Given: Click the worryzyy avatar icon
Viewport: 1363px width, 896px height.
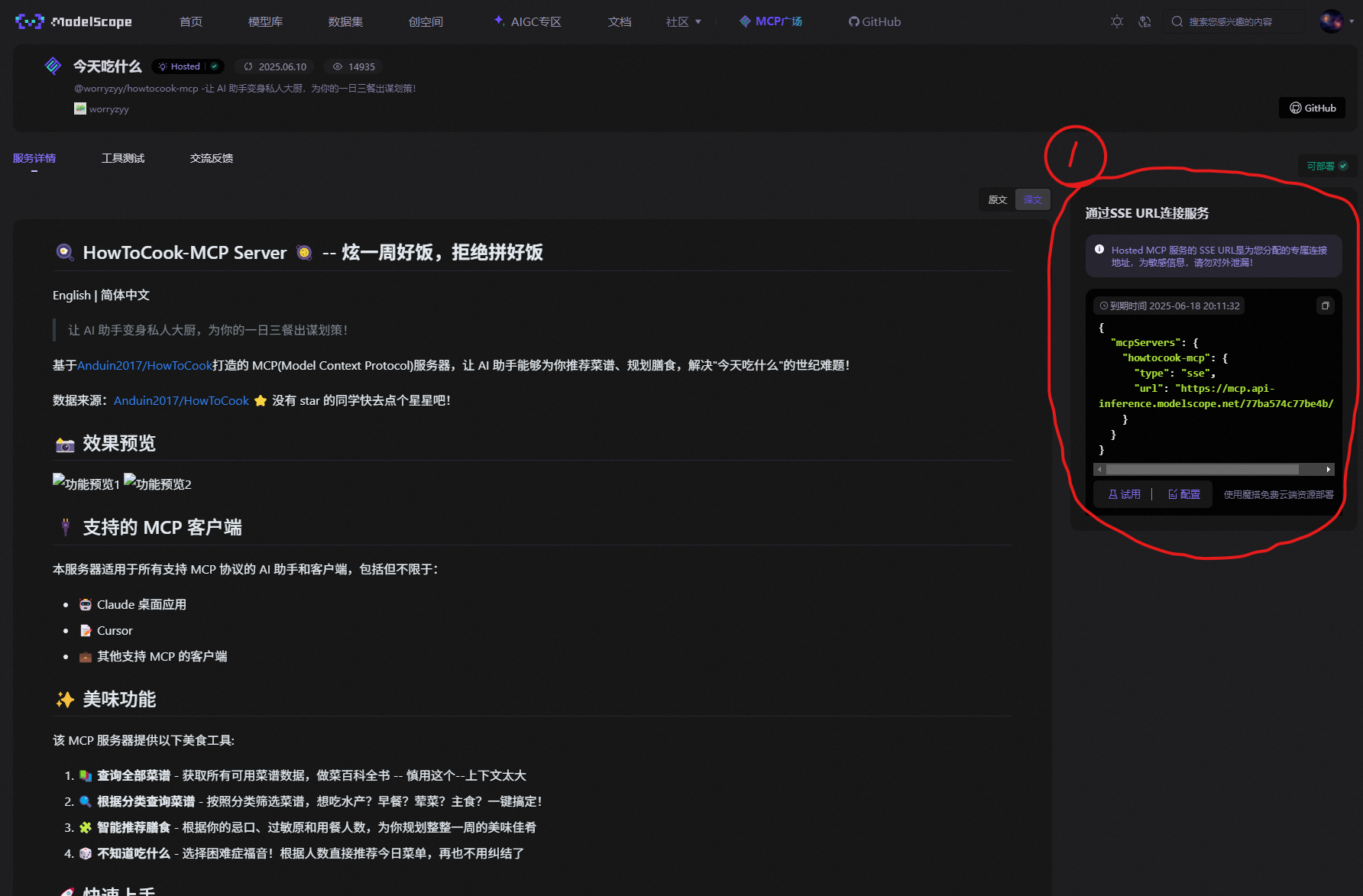Looking at the screenshot, I should pos(80,108).
